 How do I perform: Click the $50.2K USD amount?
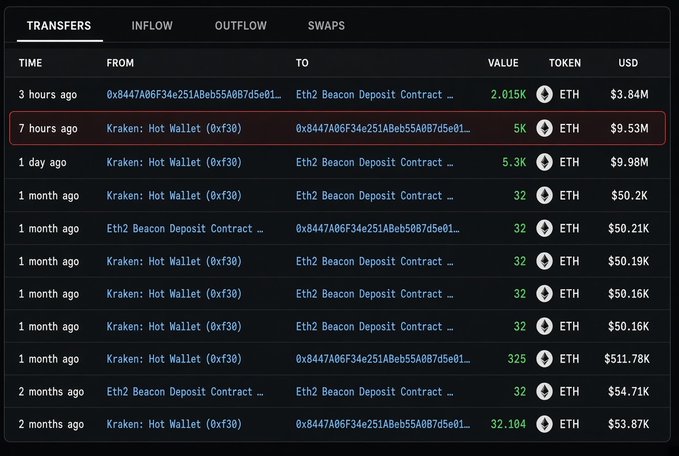[629, 195]
